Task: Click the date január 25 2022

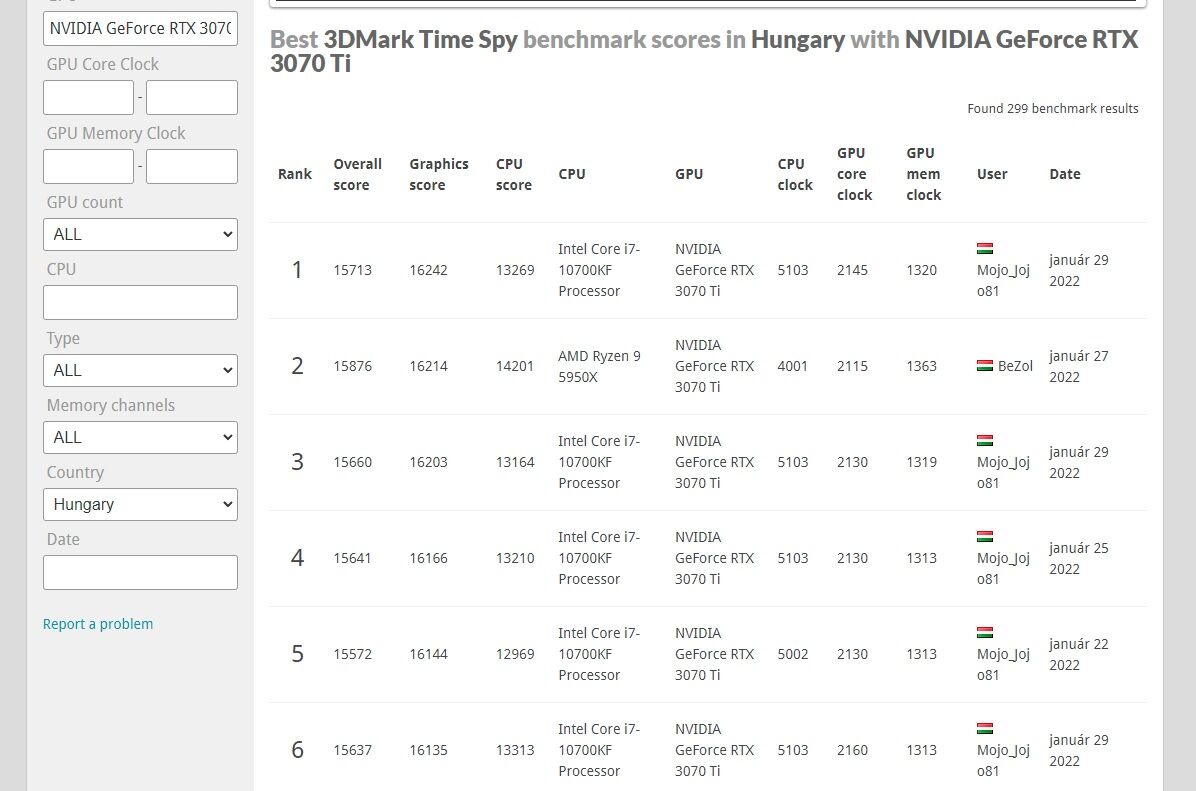Action: [x=1079, y=558]
